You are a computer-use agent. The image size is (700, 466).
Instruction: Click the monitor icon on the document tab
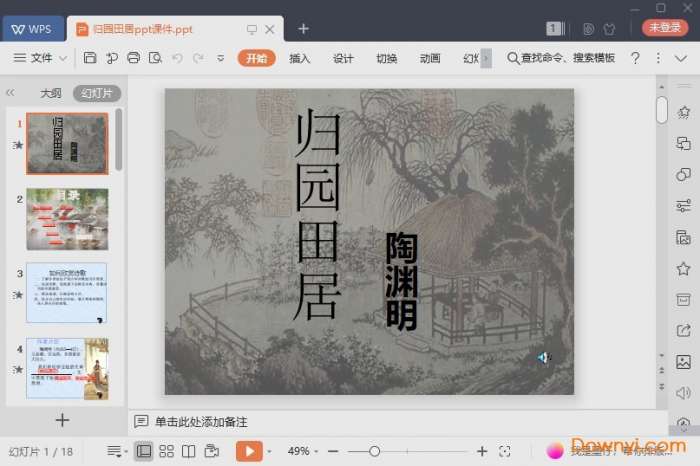pos(252,29)
